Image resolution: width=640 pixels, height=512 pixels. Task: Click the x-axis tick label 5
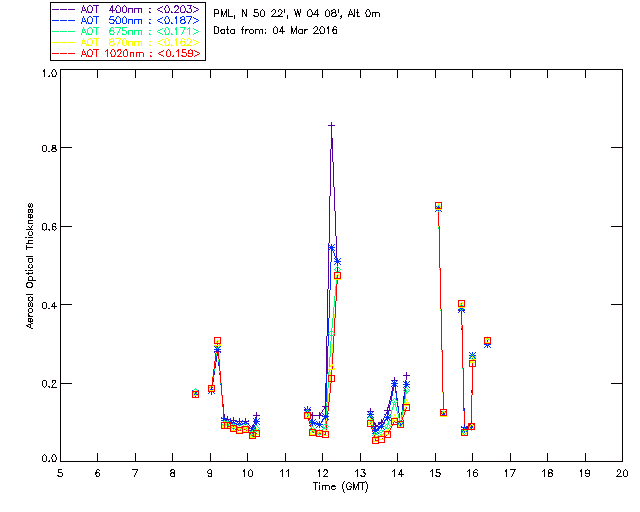tap(60, 473)
